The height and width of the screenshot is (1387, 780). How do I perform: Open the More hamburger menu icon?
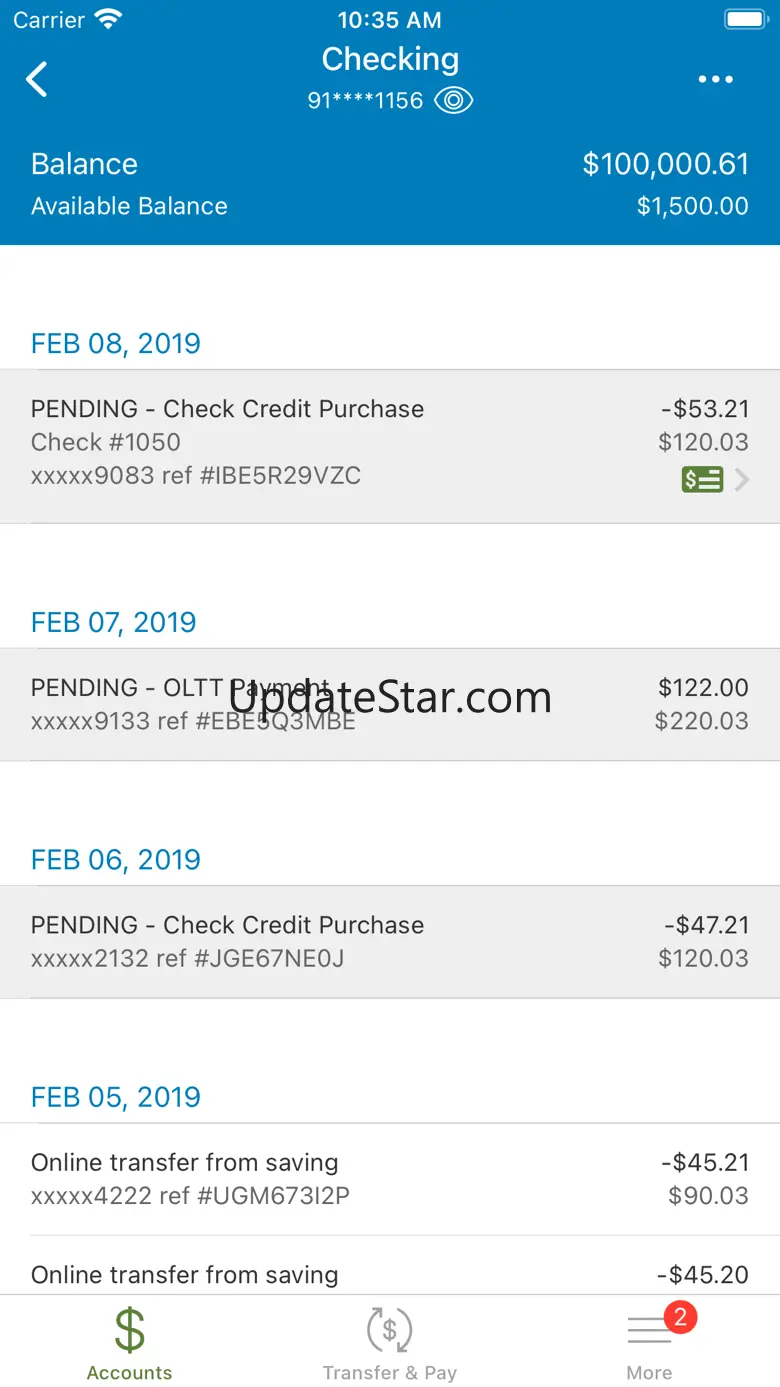click(649, 1332)
